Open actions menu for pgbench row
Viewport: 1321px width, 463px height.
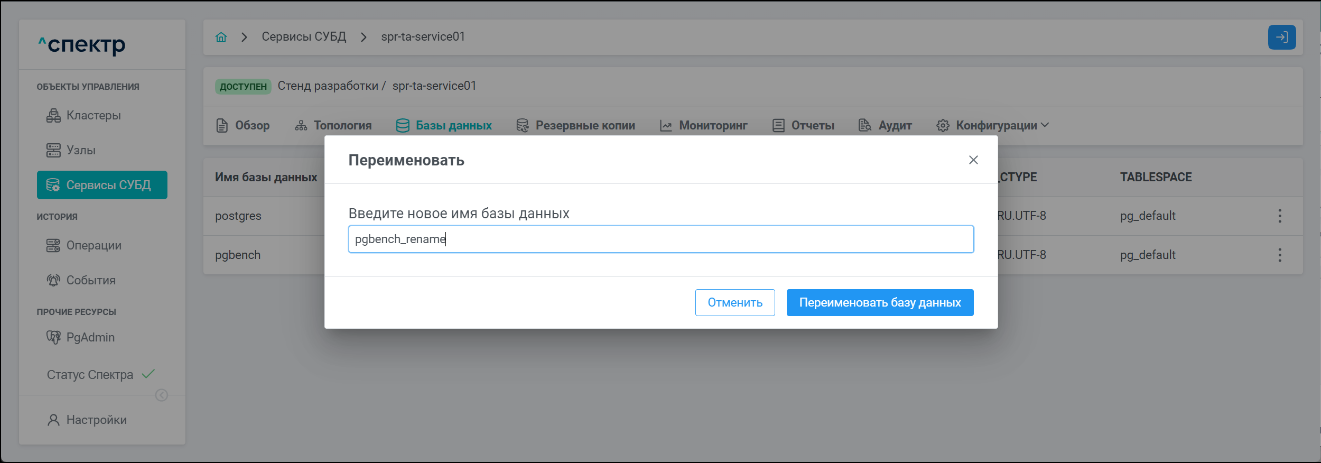(1279, 255)
